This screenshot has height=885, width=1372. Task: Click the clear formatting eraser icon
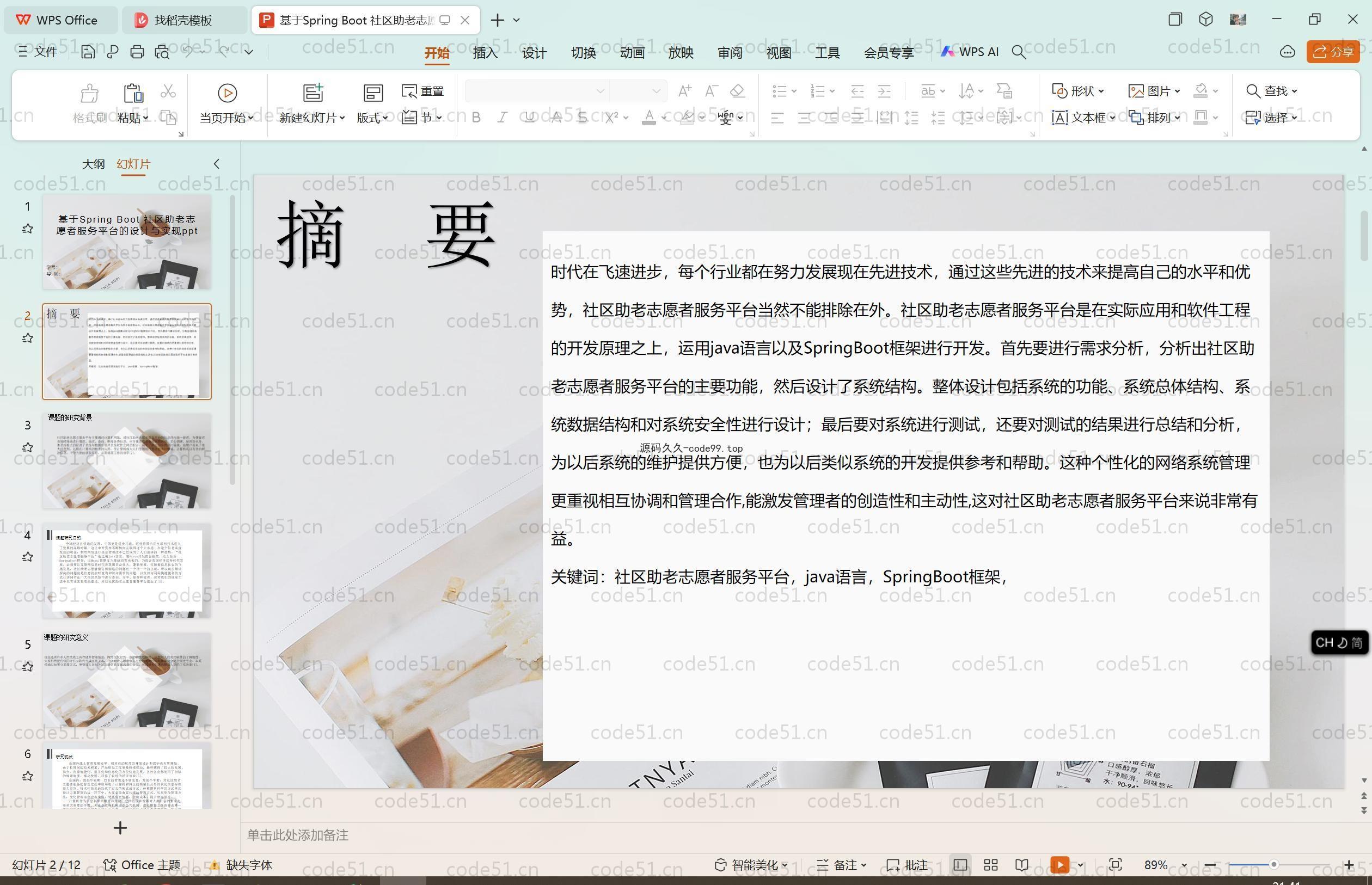[x=737, y=91]
